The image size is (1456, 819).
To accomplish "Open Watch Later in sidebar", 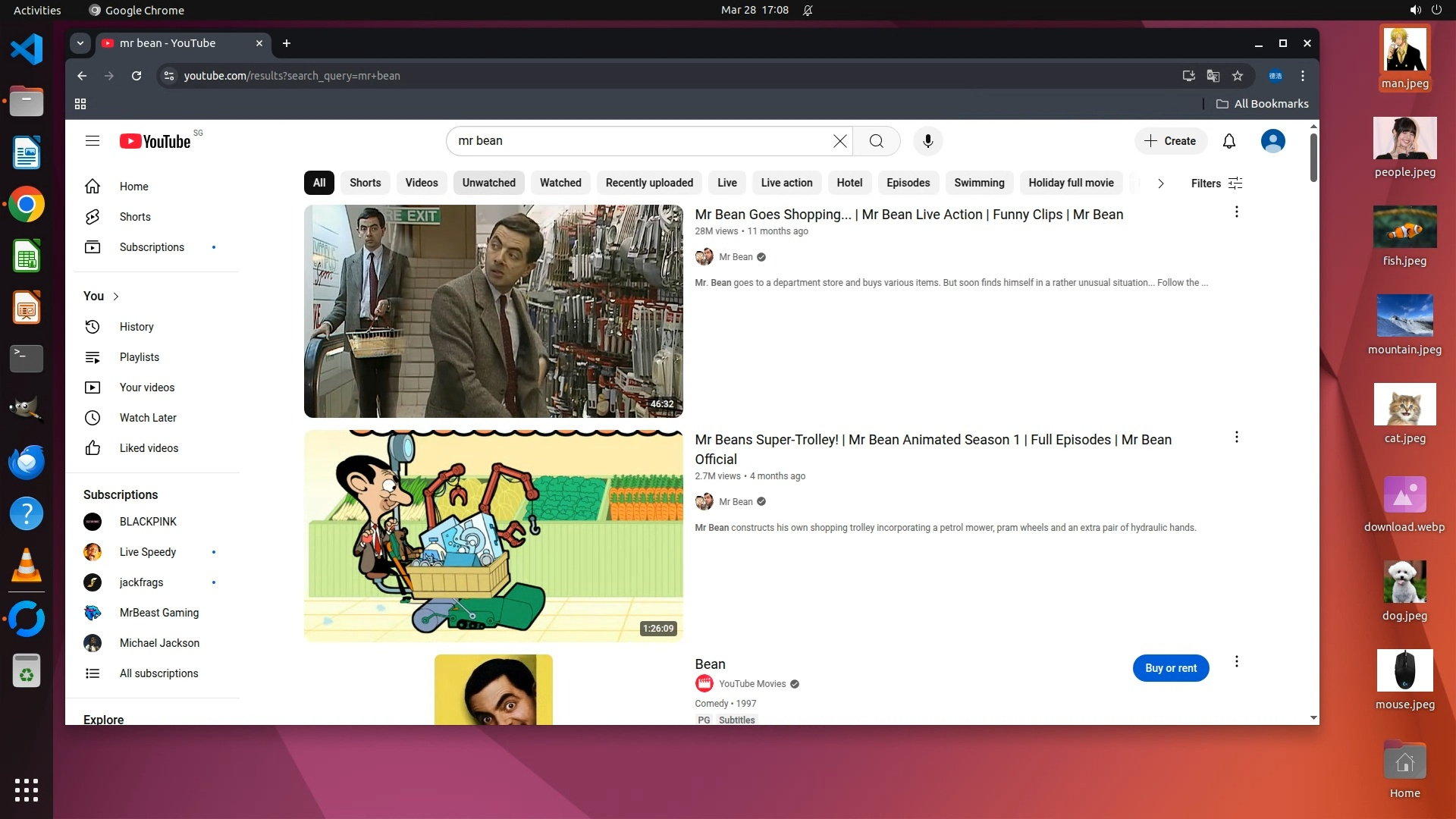I will pyautogui.click(x=148, y=418).
